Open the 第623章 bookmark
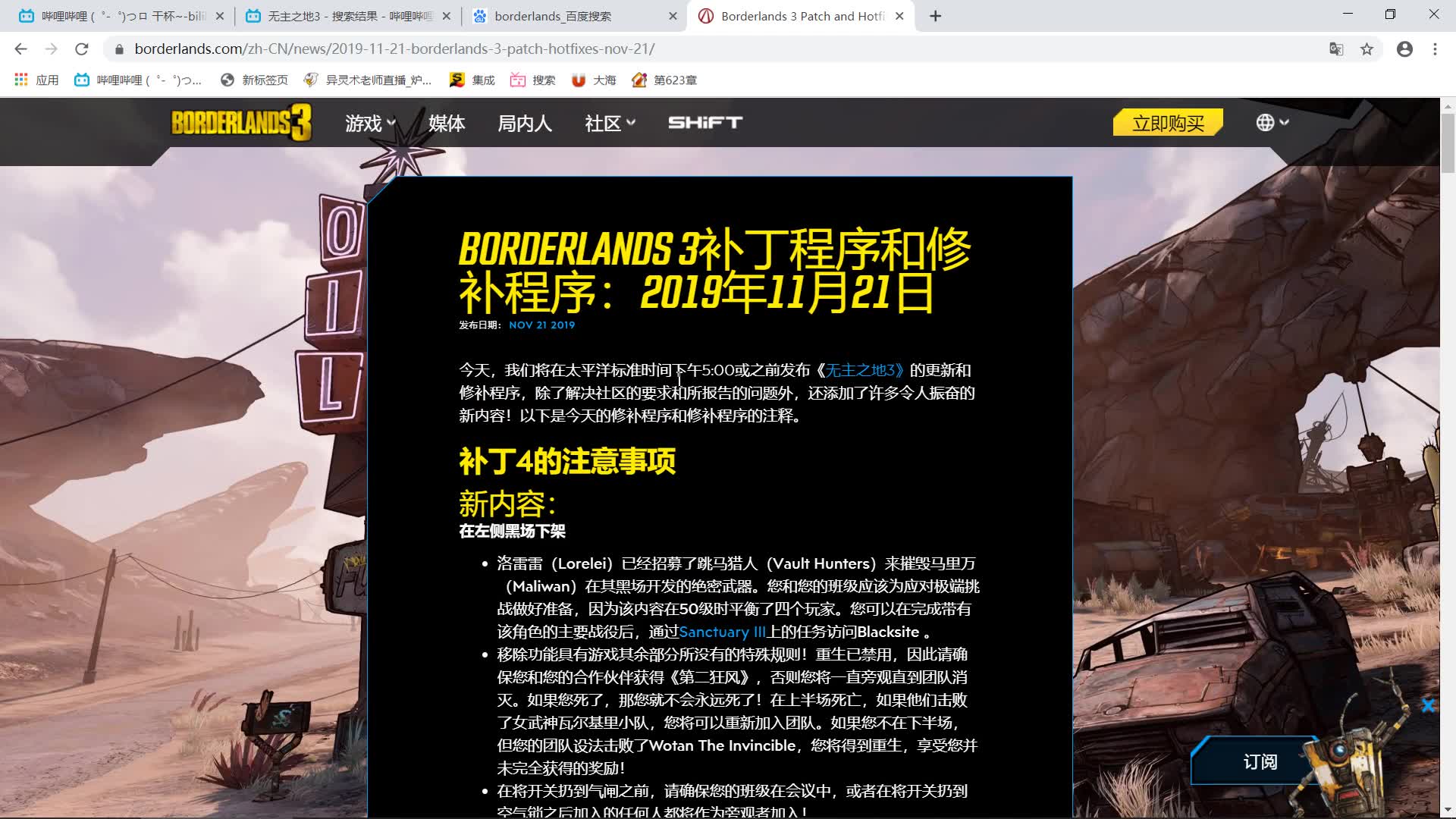The height and width of the screenshot is (819, 1456). (664, 80)
